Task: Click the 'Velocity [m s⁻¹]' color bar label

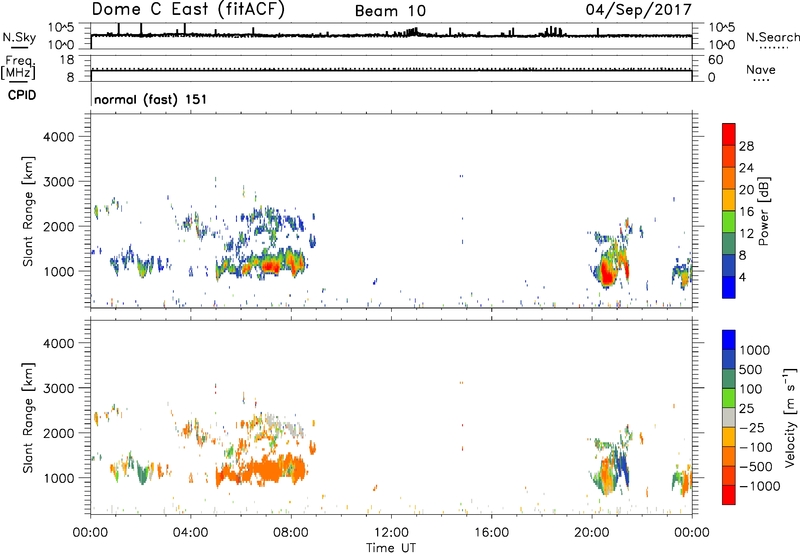Action: tap(790, 417)
